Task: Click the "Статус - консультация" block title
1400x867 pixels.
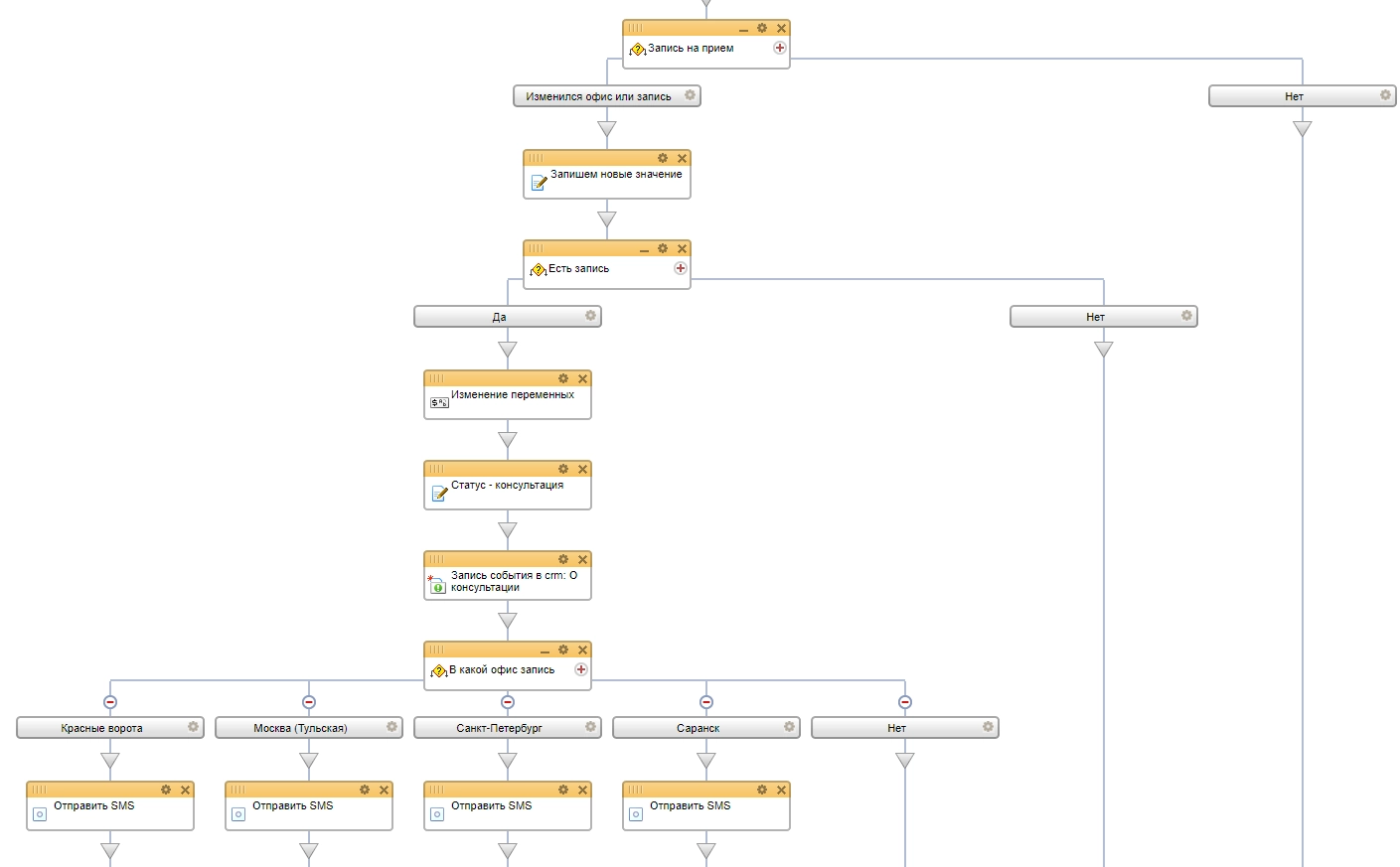Action: pyautogui.click(x=507, y=486)
